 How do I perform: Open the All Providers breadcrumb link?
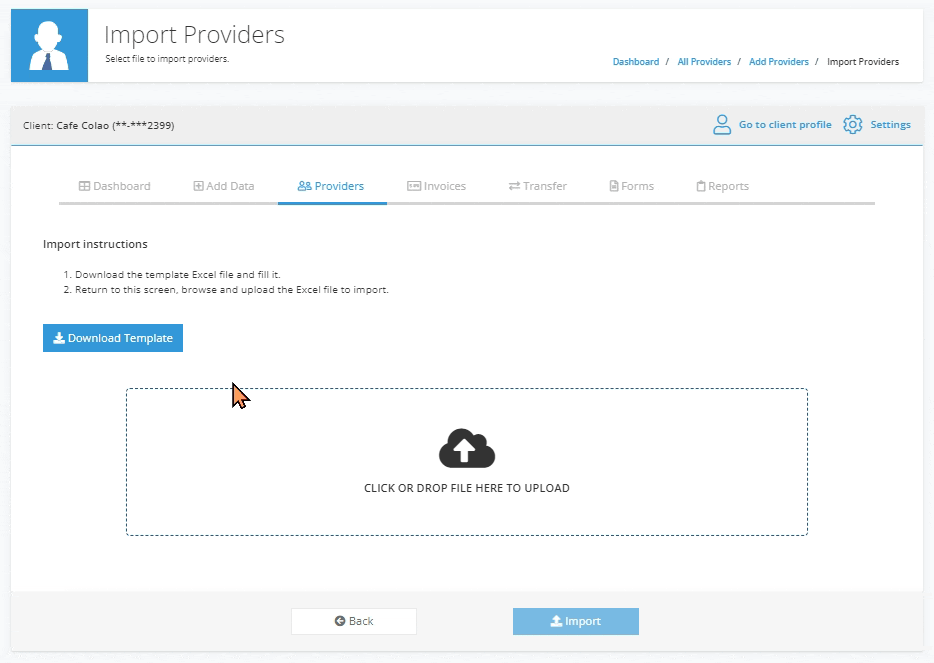coord(704,61)
